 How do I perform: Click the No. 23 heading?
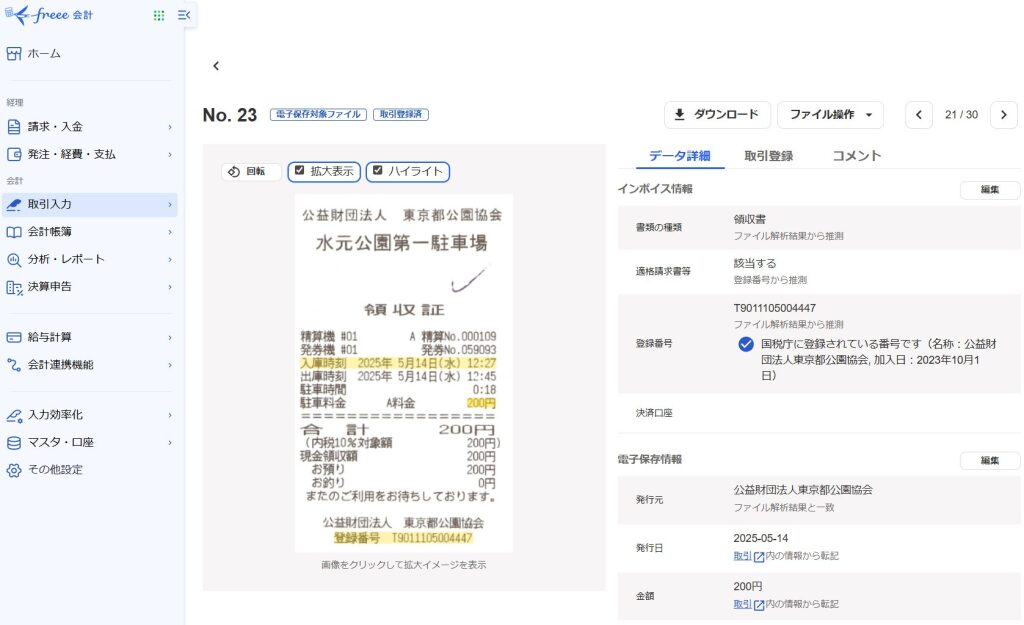tap(230, 115)
